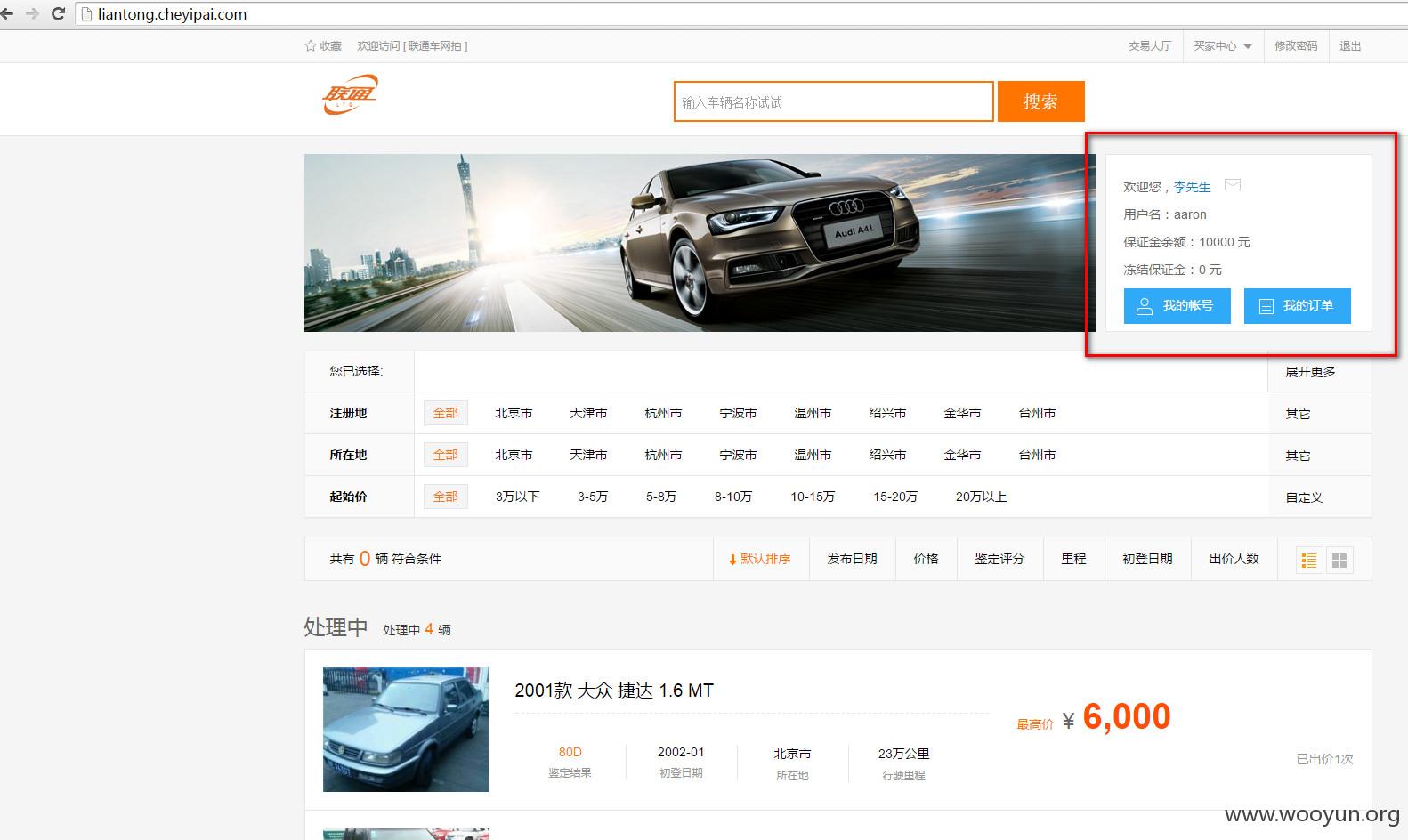
Task: Click the 李先生 user name link
Action: click(1192, 187)
